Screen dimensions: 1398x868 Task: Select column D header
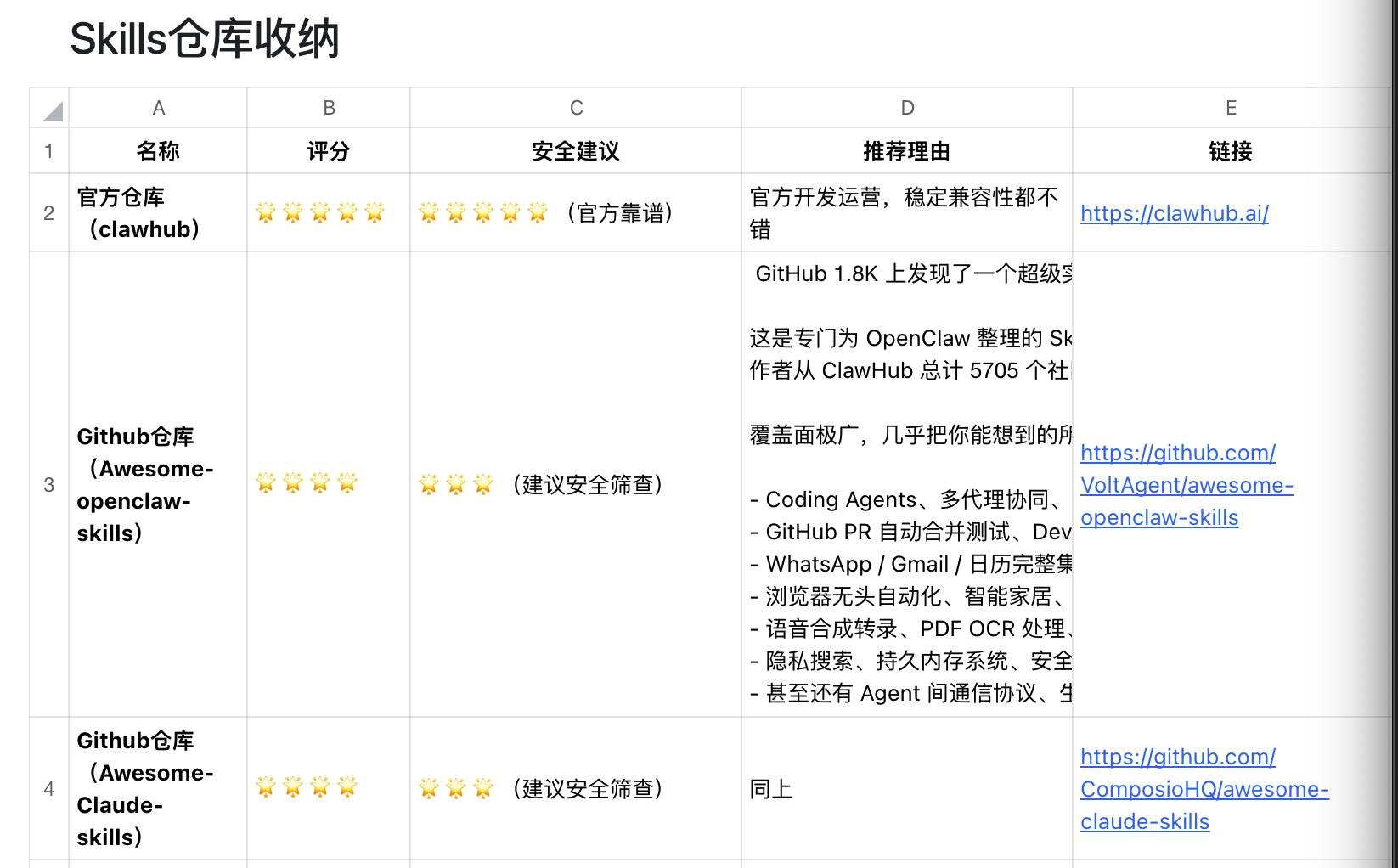pos(907,108)
